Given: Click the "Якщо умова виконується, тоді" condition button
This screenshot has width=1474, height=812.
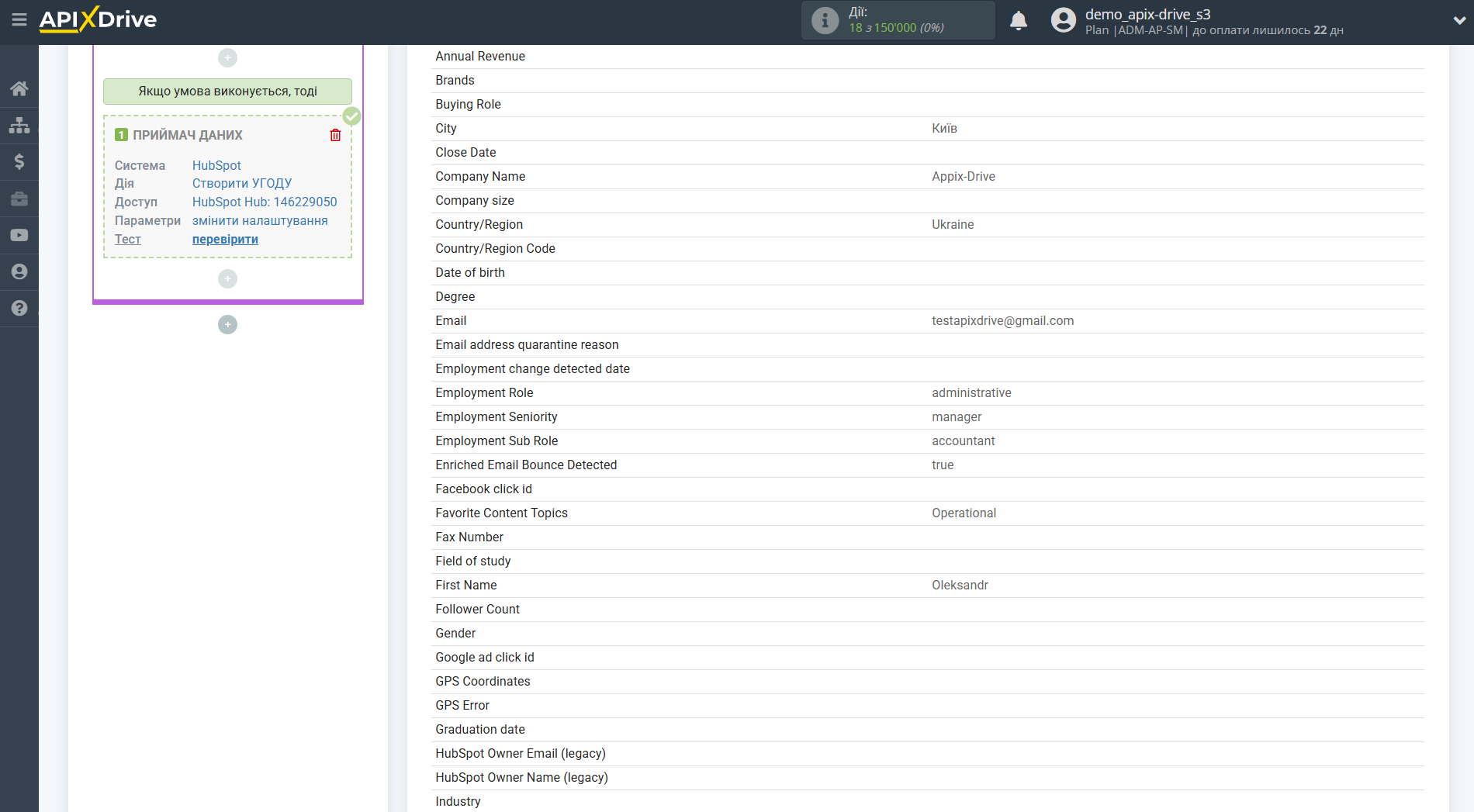Looking at the screenshot, I should (x=227, y=91).
